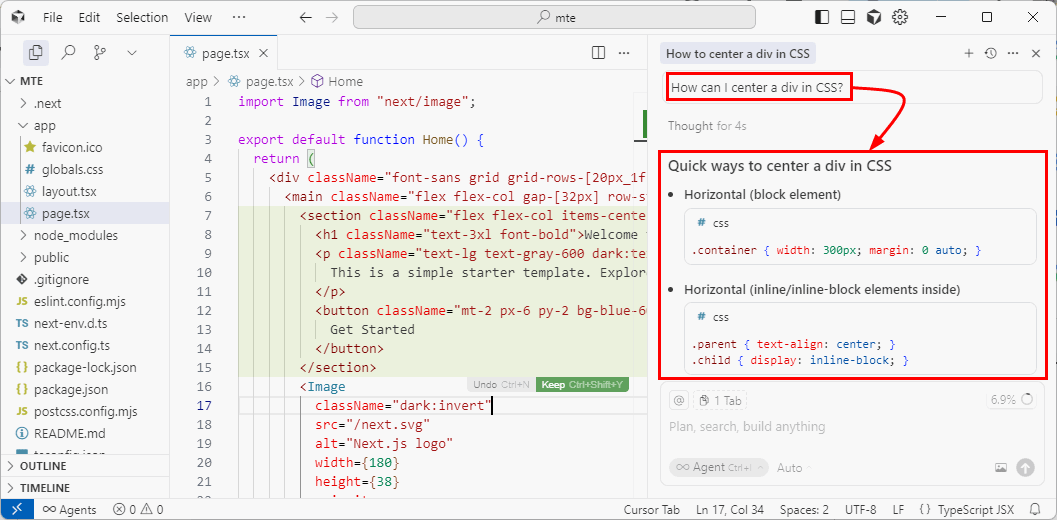
Task: Attach an image using the picture icon
Action: [1001, 467]
